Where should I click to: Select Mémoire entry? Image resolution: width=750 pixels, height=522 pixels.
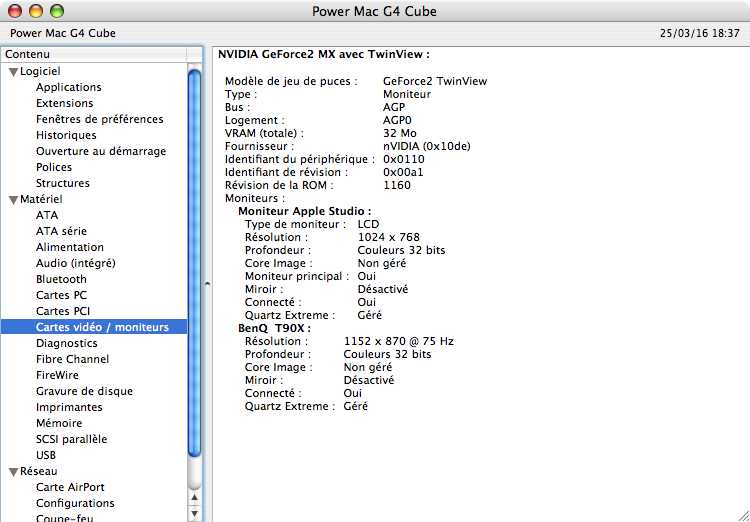(x=59, y=423)
